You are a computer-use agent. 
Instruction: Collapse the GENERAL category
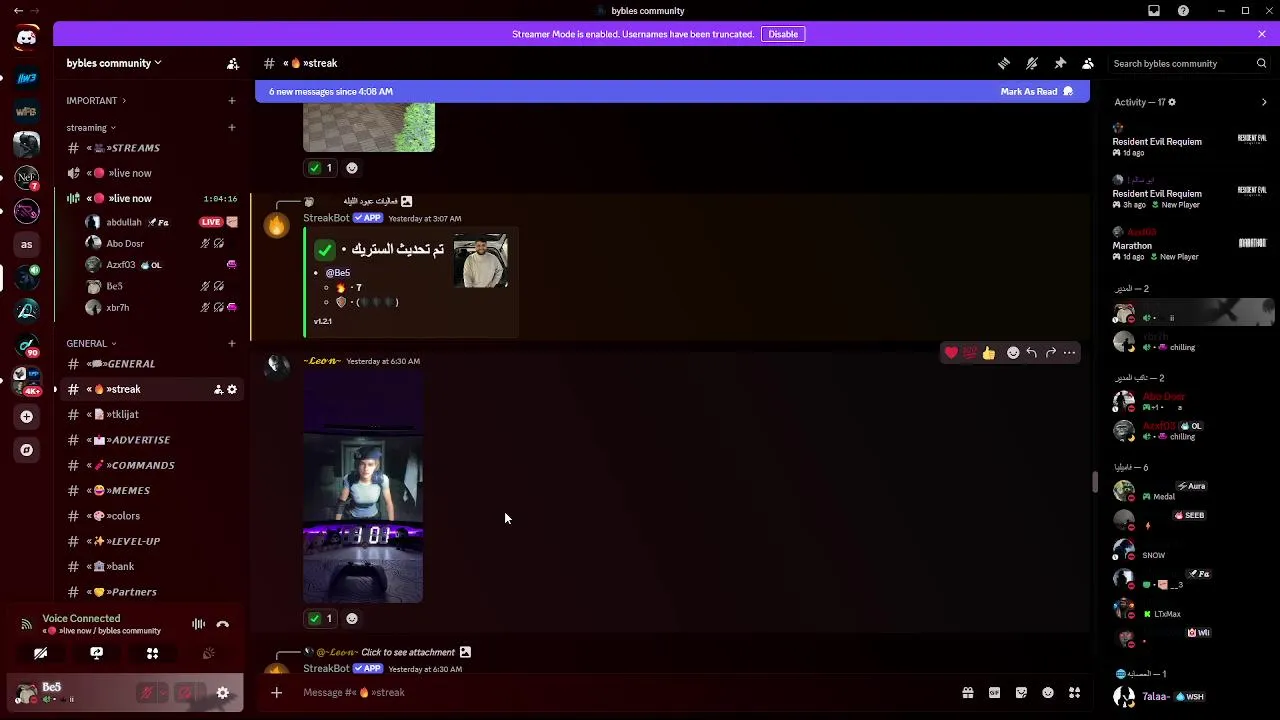click(x=91, y=343)
